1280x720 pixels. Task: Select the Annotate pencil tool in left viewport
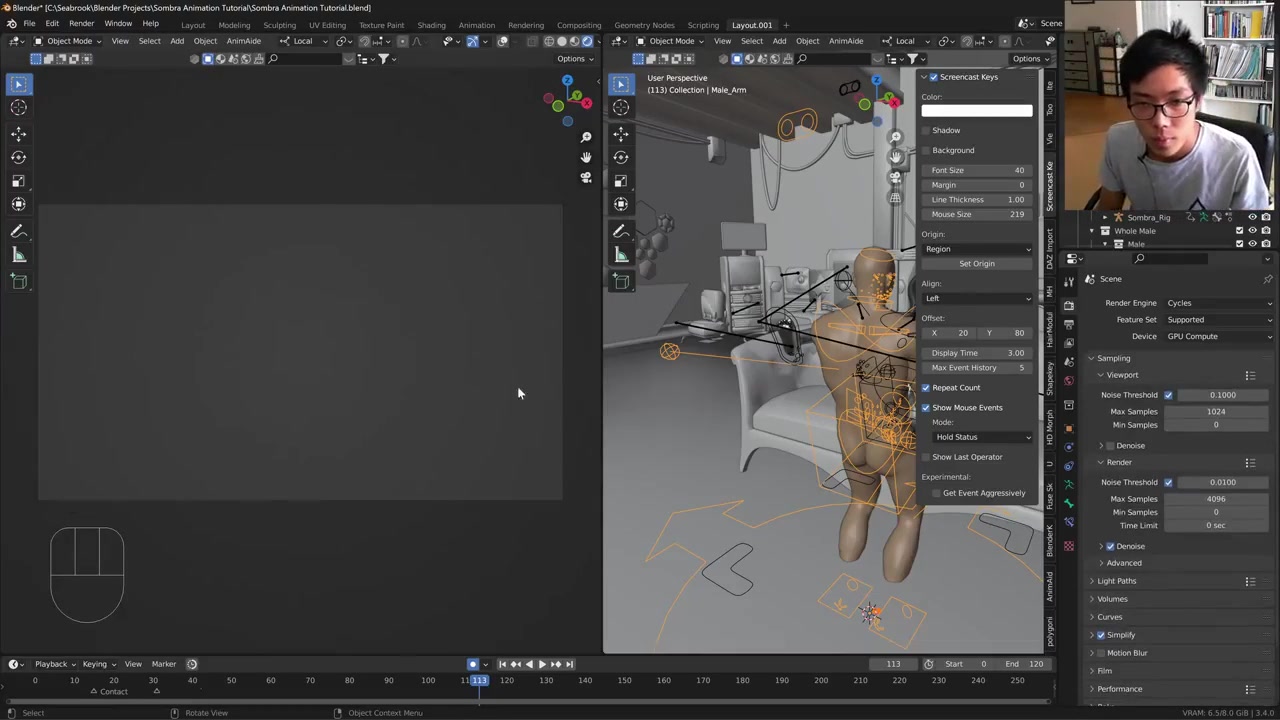click(x=18, y=231)
